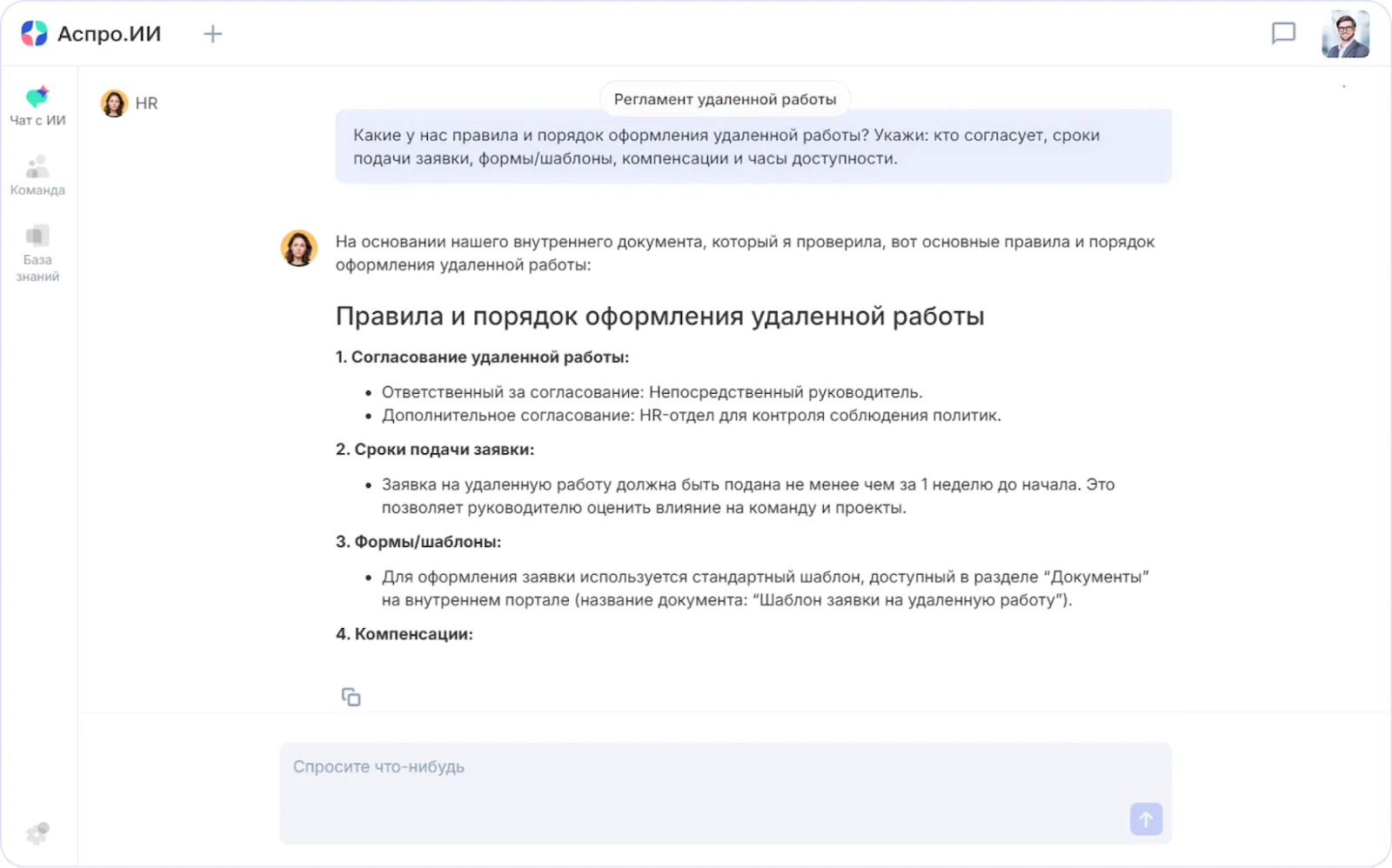This screenshot has width=1392, height=868.
Task: Click the assistant avatar beside the response
Action: pyautogui.click(x=298, y=248)
